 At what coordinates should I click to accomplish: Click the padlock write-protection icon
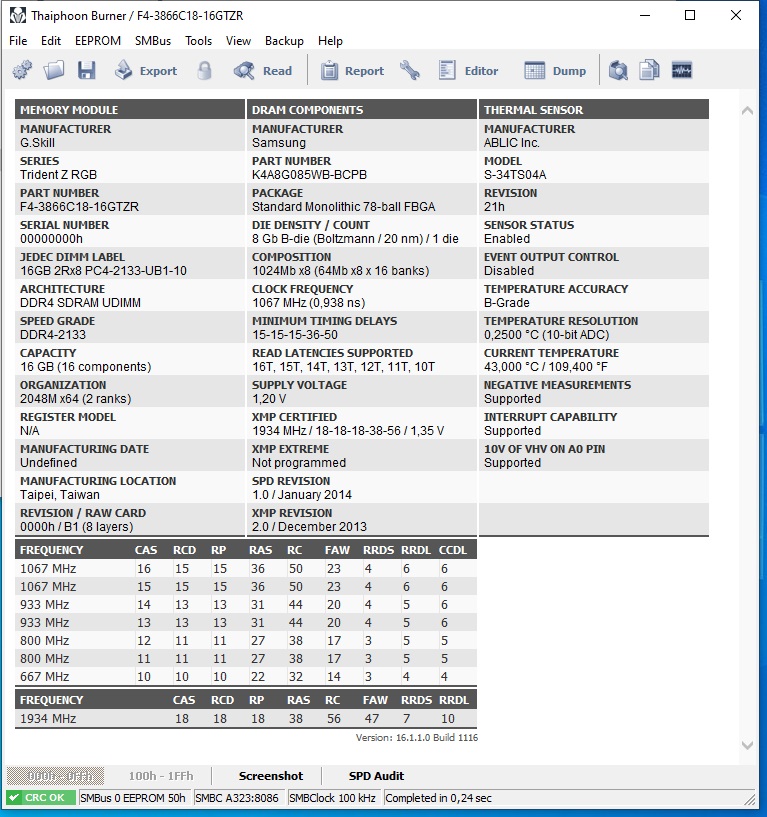click(x=205, y=70)
